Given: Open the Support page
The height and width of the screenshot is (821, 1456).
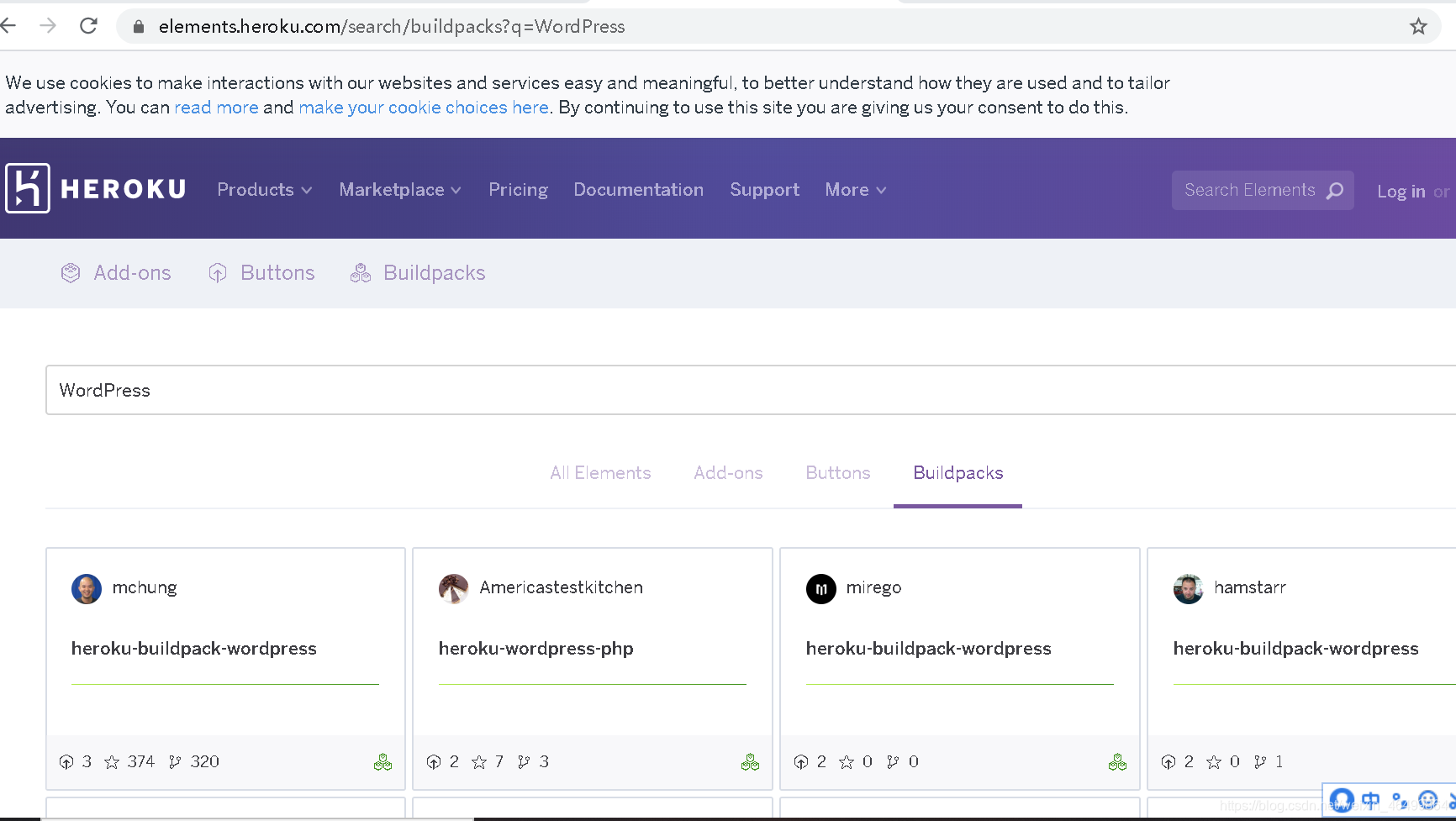Looking at the screenshot, I should pos(764,190).
